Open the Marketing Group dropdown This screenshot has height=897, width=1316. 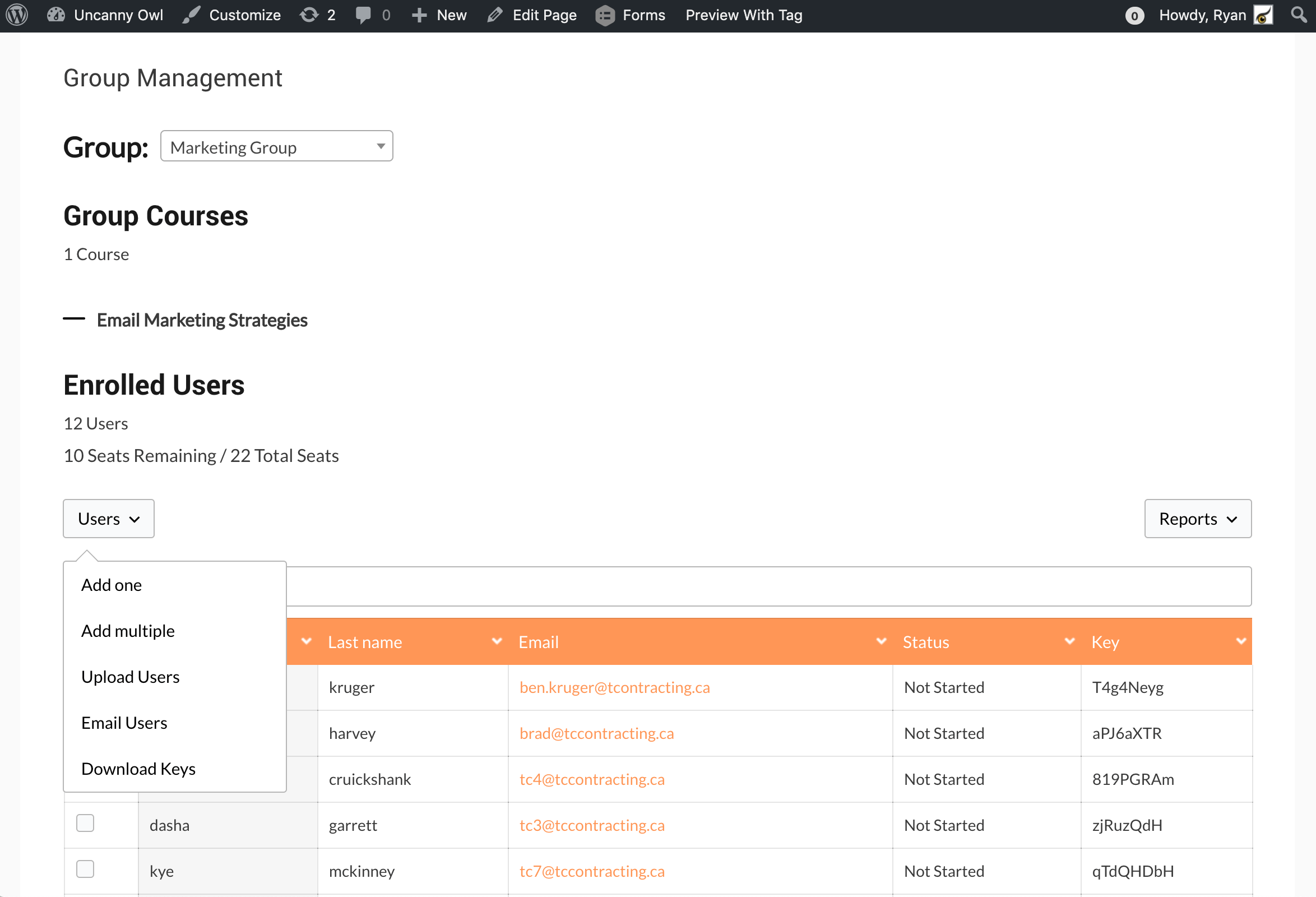tap(276, 147)
